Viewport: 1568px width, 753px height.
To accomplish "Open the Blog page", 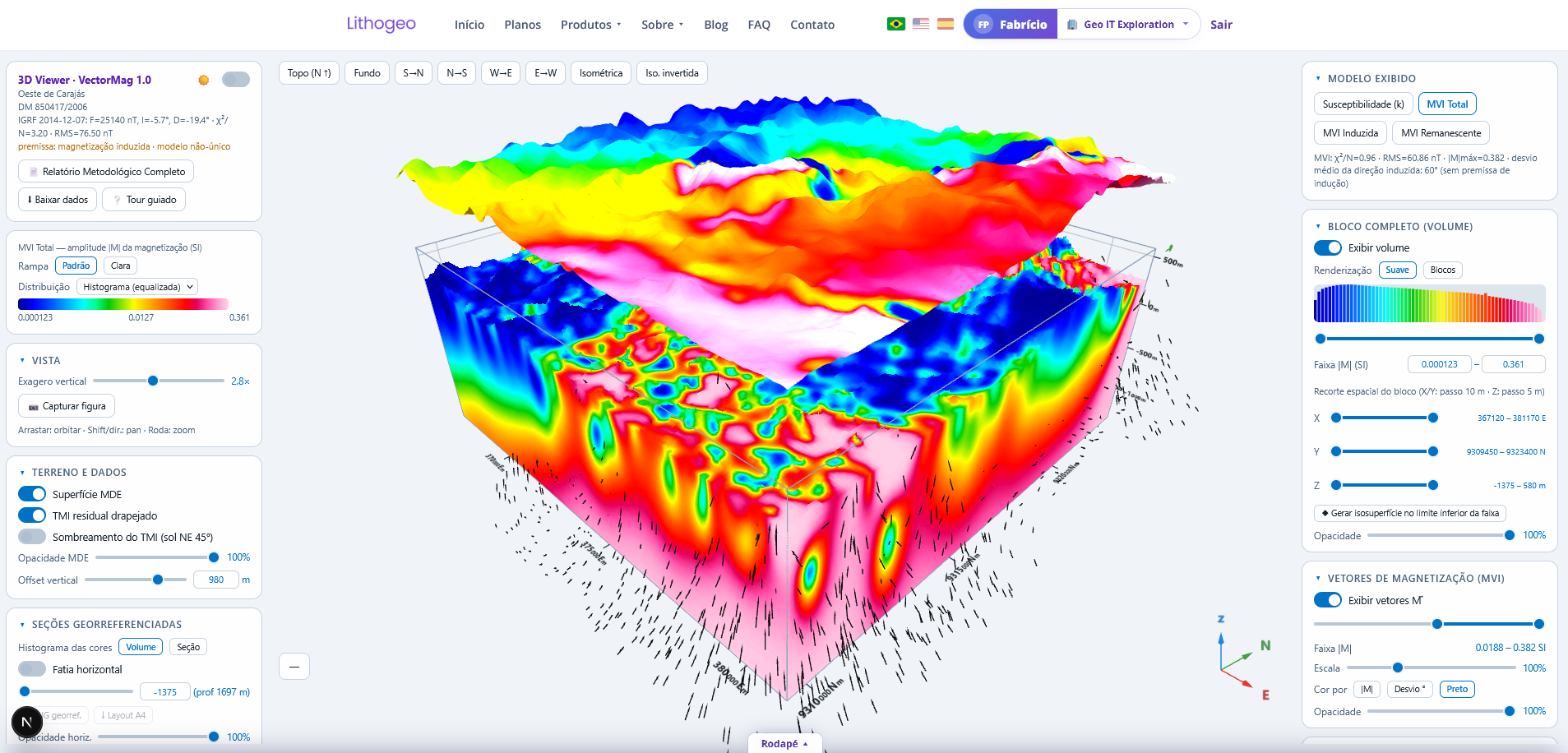I will pyautogui.click(x=715, y=25).
